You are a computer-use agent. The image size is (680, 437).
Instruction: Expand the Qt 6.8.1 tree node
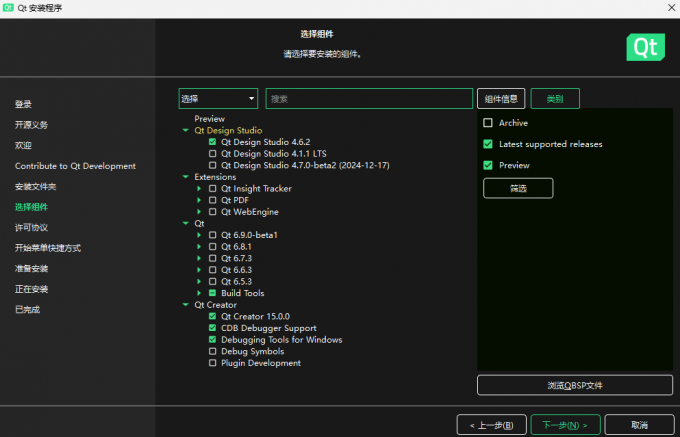point(200,246)
